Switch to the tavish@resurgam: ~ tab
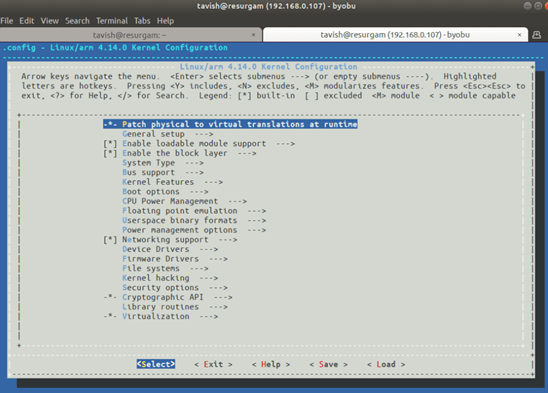 point(129,35)
